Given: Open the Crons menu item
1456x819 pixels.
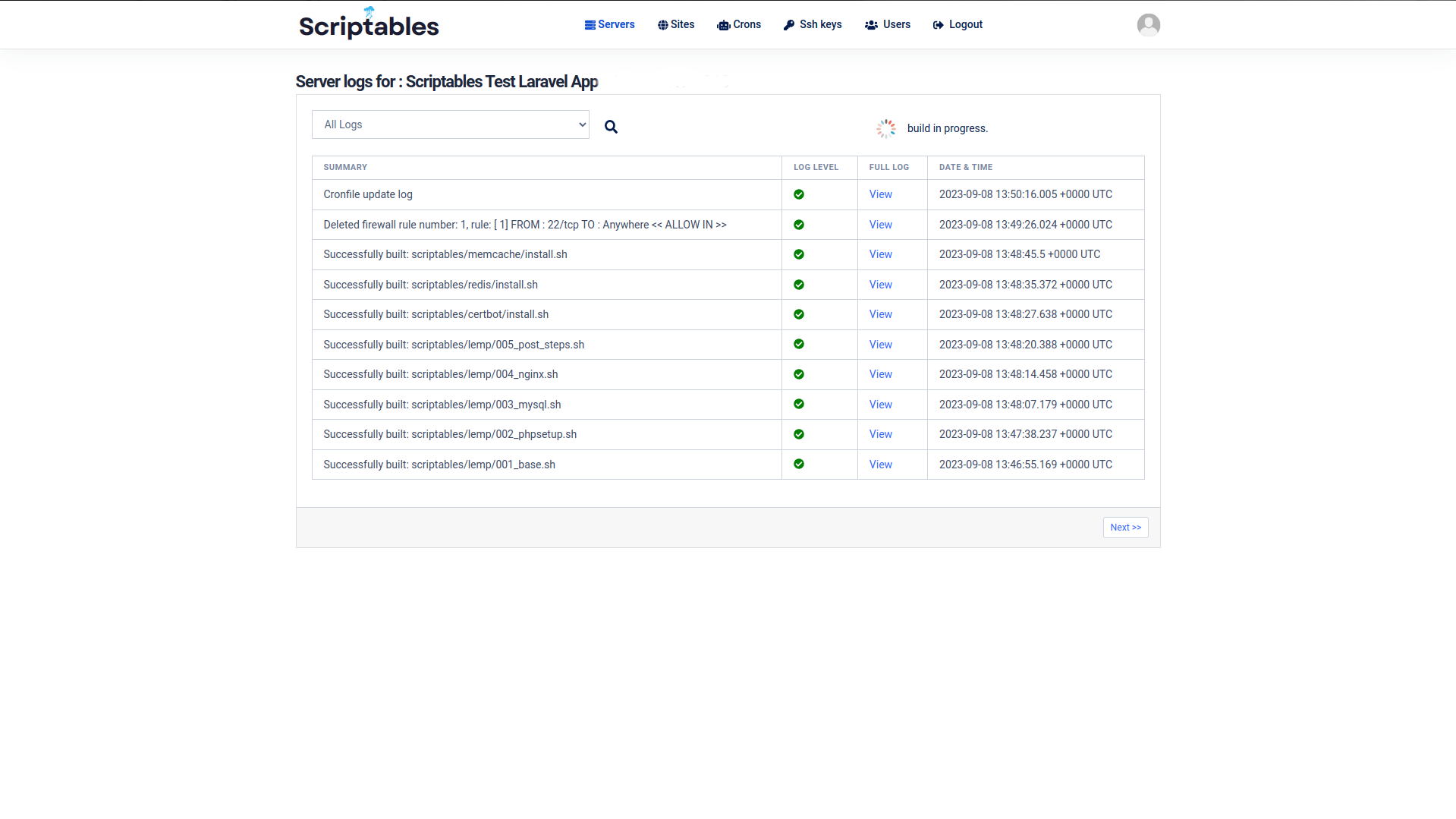Looking at the screenshot, I should [x=739, y=24].
